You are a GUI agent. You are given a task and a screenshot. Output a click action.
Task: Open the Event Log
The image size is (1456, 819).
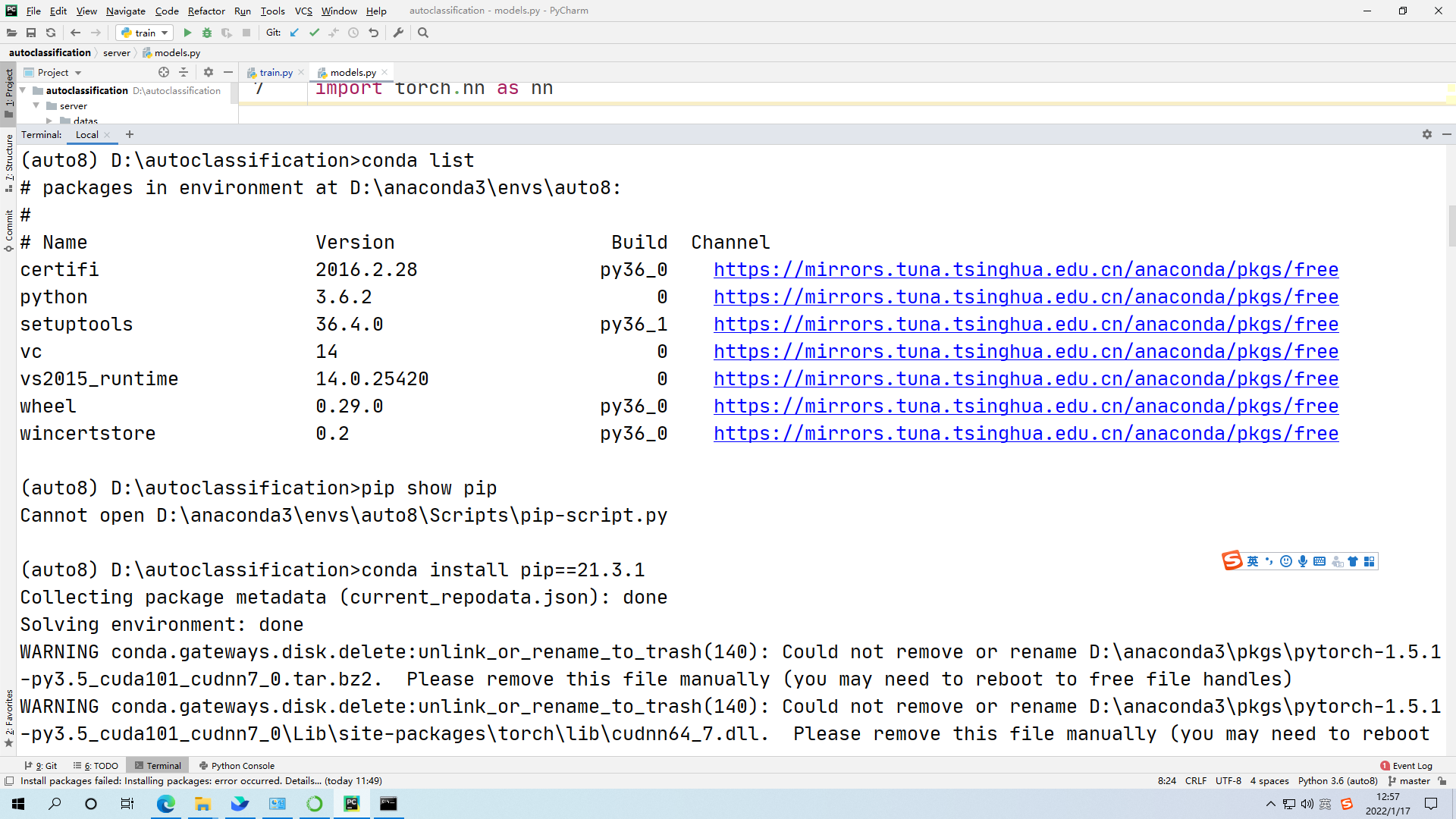click(x=1407, y=766)
